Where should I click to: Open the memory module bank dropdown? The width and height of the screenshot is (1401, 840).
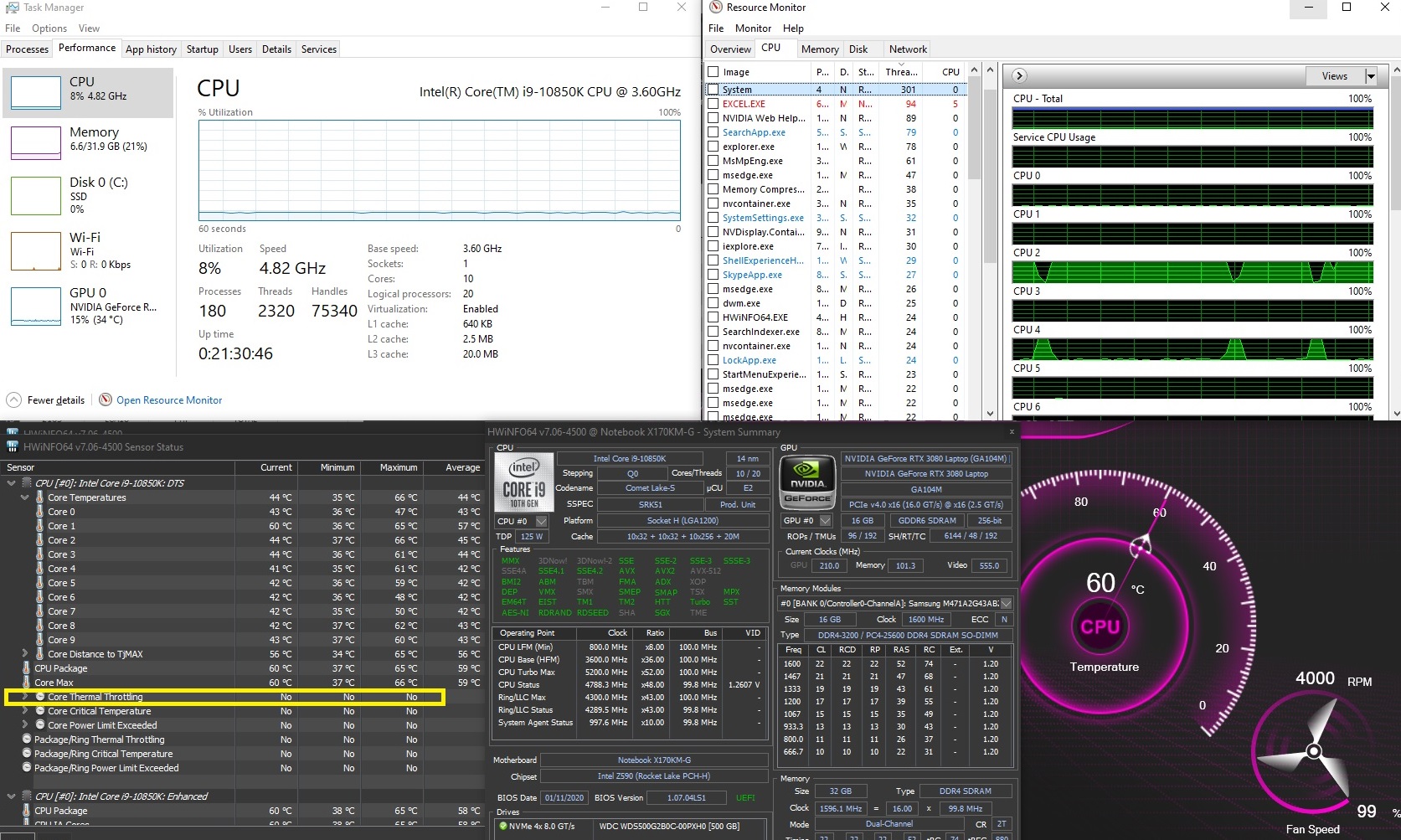[x=1006, y=604]
